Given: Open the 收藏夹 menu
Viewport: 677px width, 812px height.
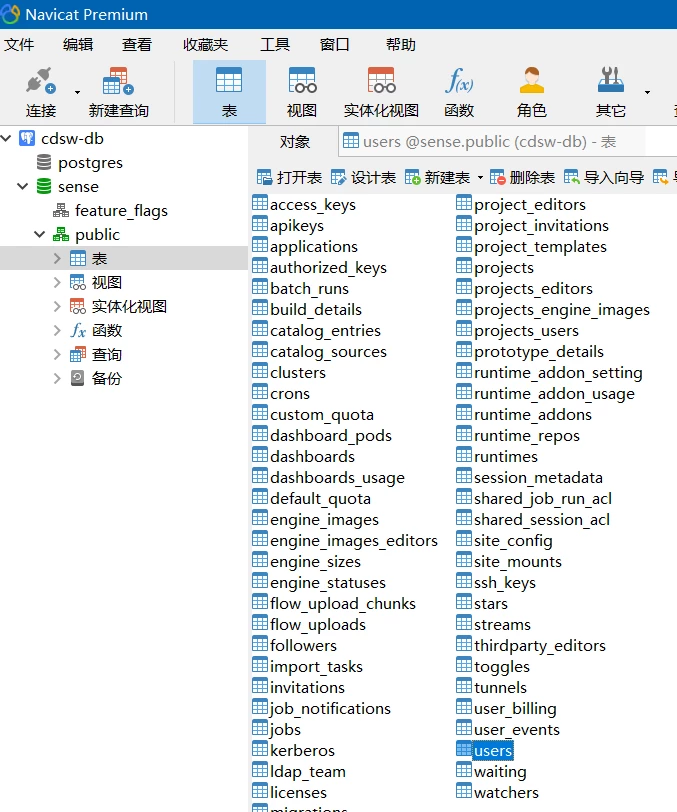Looking at the screenshot, I should [x=206, y=45].
